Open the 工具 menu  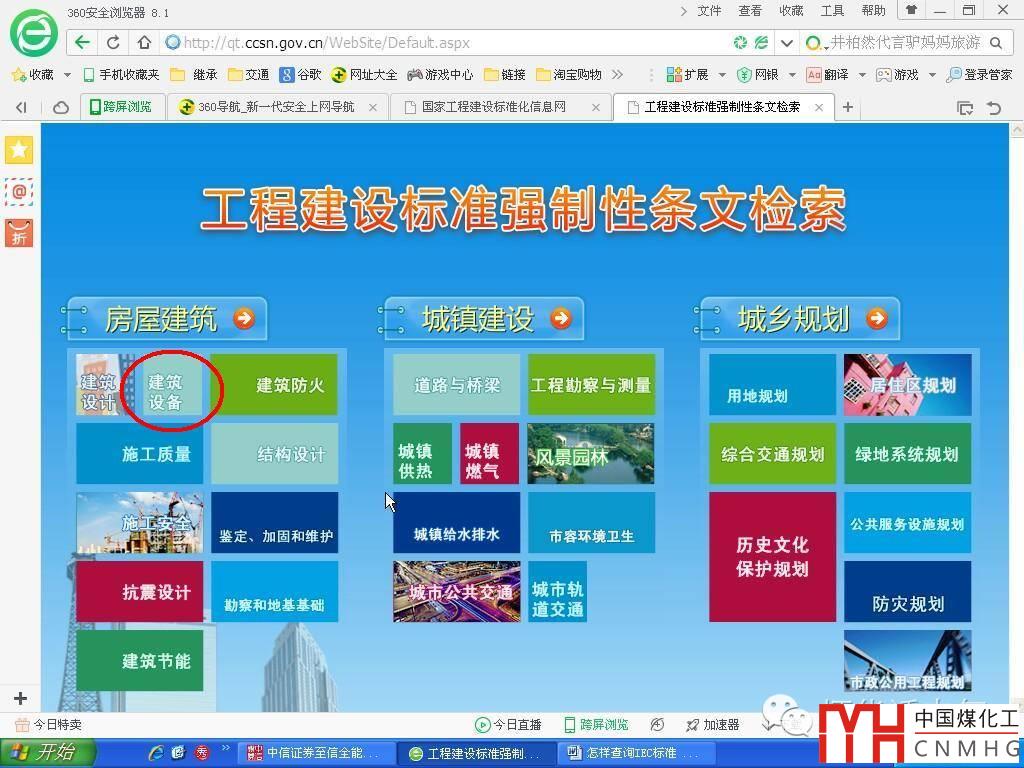coord(832,10)
